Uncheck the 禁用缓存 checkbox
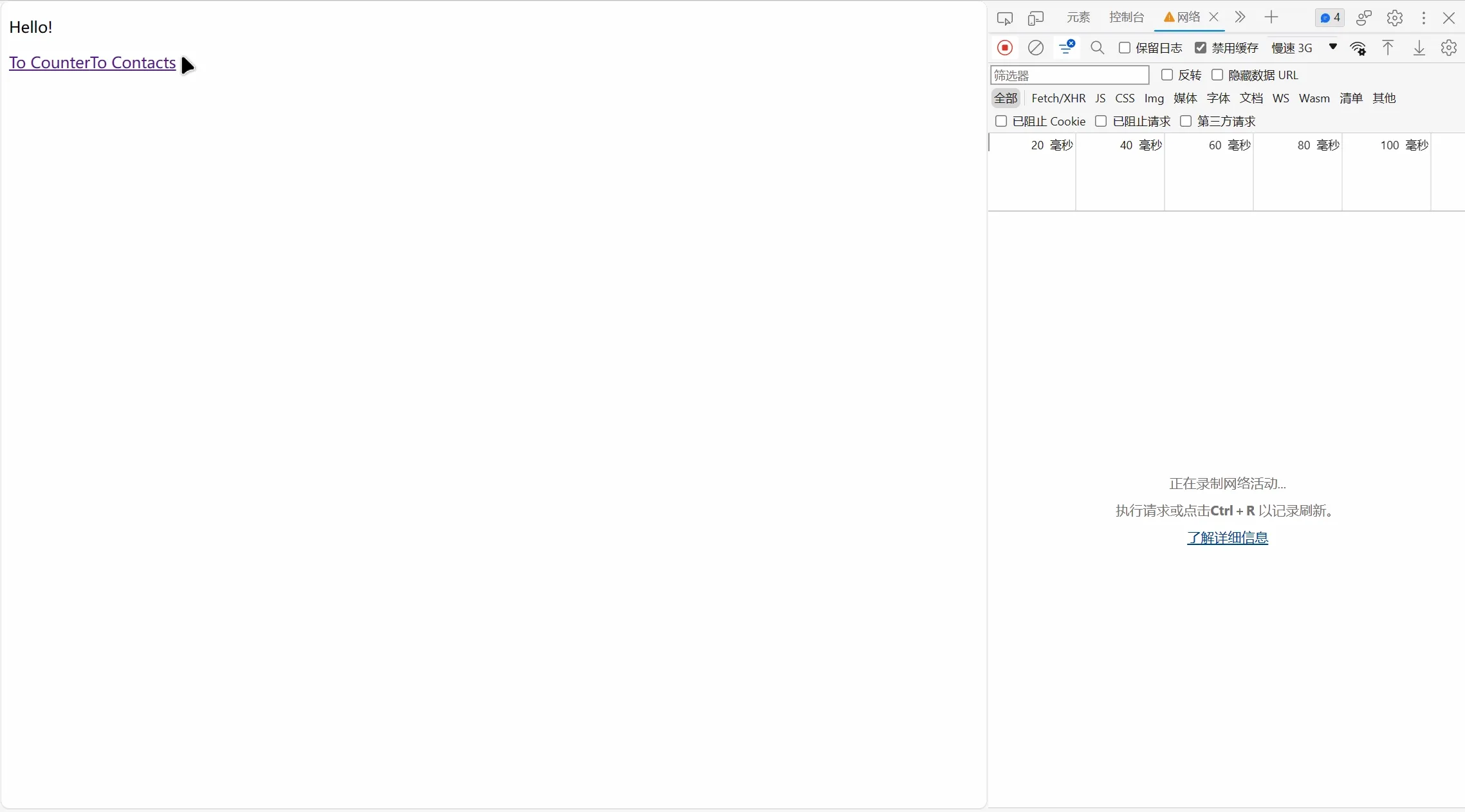The image size is (1465, 812). point(1201,48)
